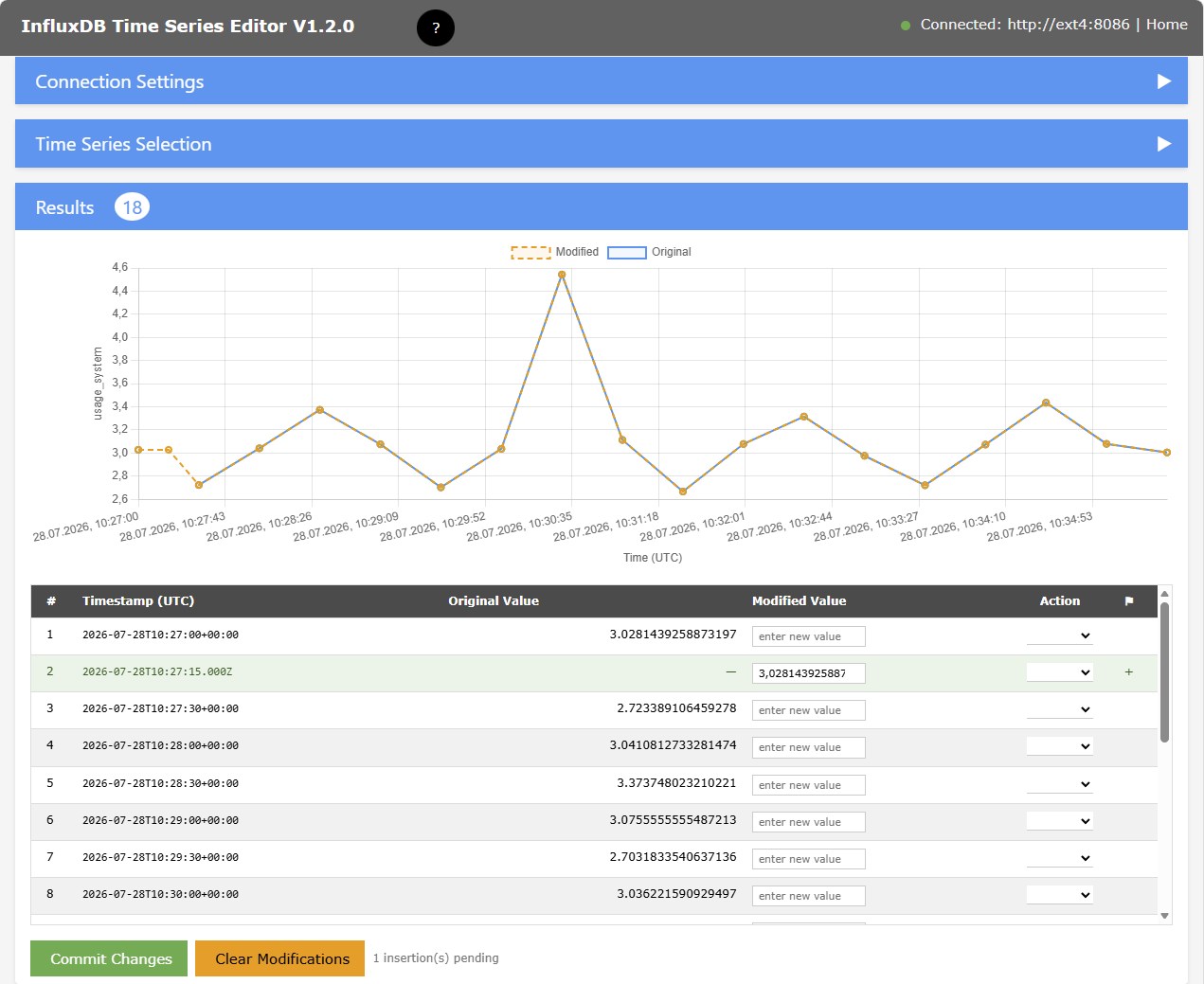Click the modified value field containing 3,028143925887

(x=809, y=673)
